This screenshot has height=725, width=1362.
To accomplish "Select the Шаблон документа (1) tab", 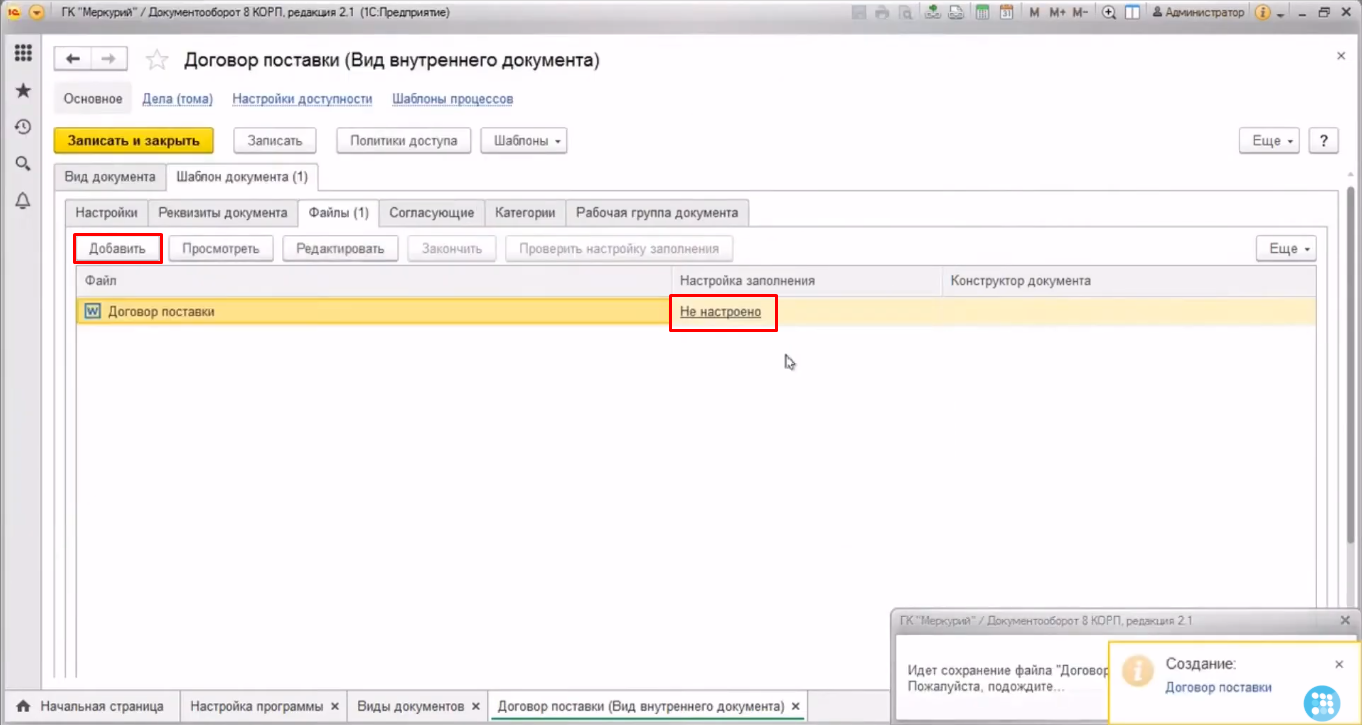I will pyautogui.click(x=242, y=177).
